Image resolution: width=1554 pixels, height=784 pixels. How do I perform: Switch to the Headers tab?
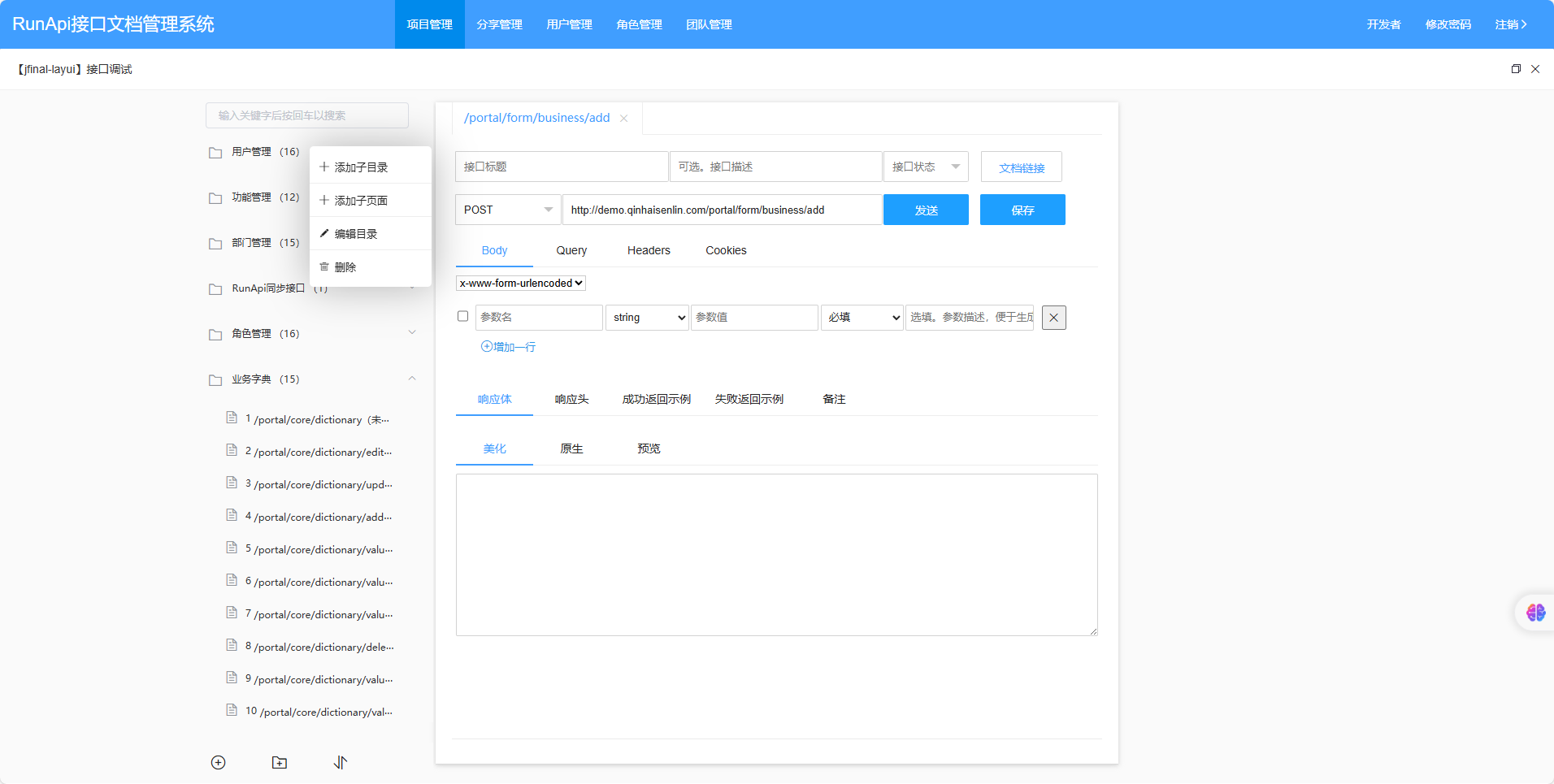(649, 250)
